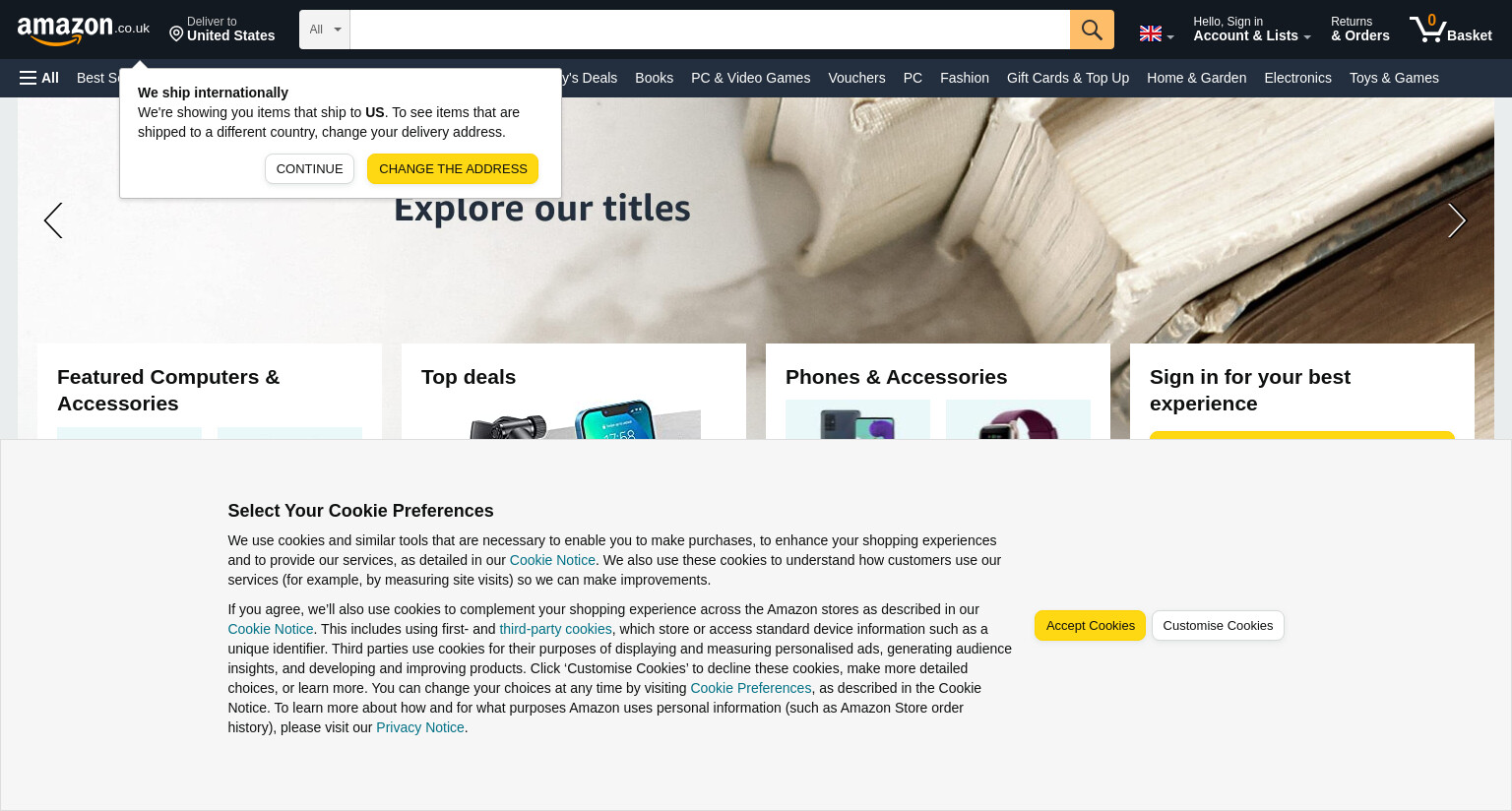
Task: Show the previous carousel slide
Action: (x=53, y=220)
